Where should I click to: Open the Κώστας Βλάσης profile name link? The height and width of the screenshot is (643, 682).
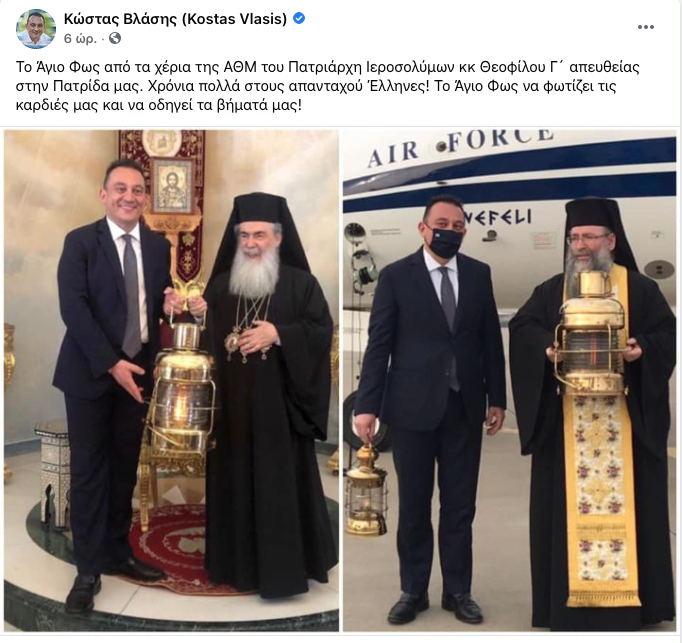(175, 19)
